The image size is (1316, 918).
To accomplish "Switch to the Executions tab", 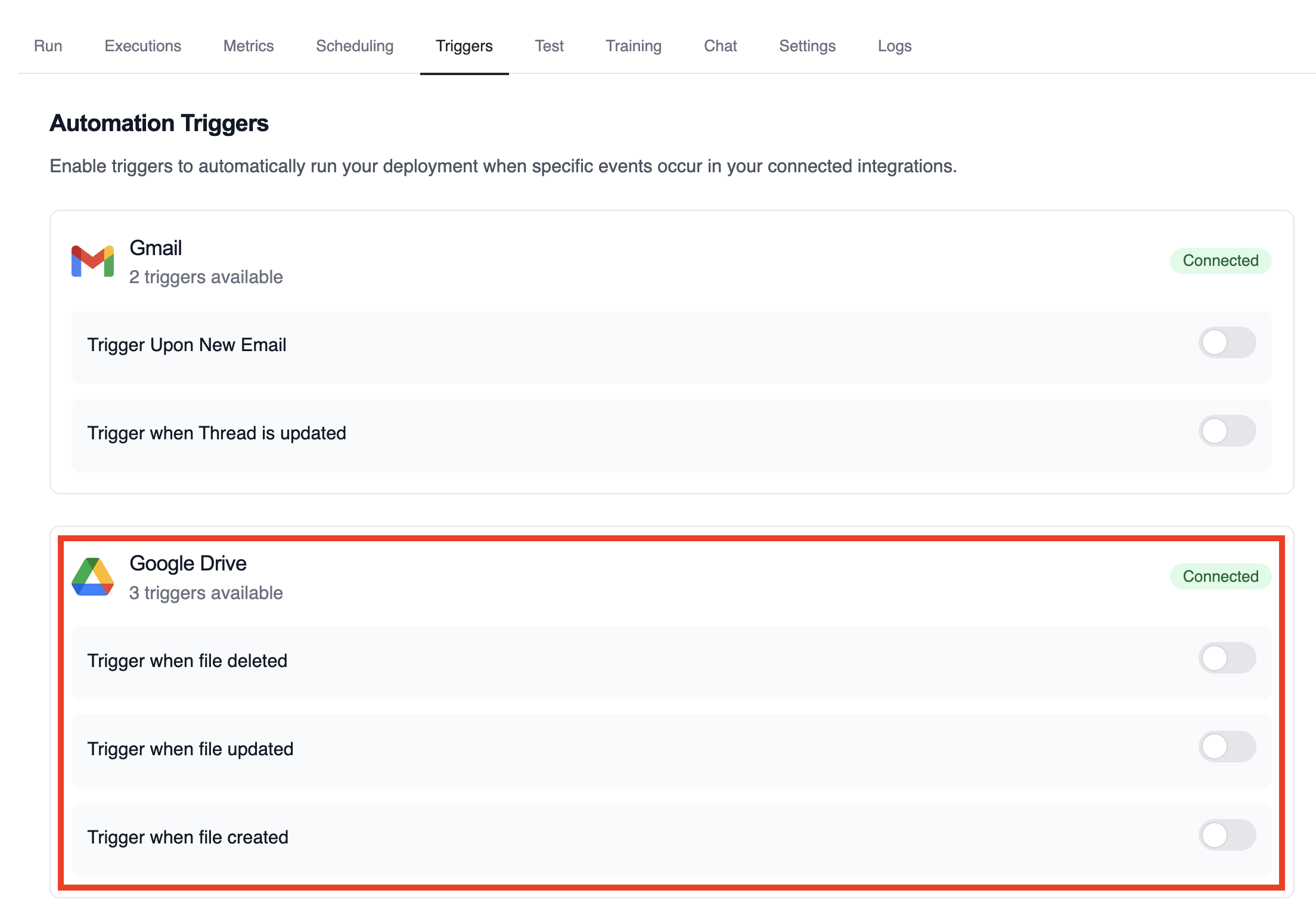I will click(142, 46).
